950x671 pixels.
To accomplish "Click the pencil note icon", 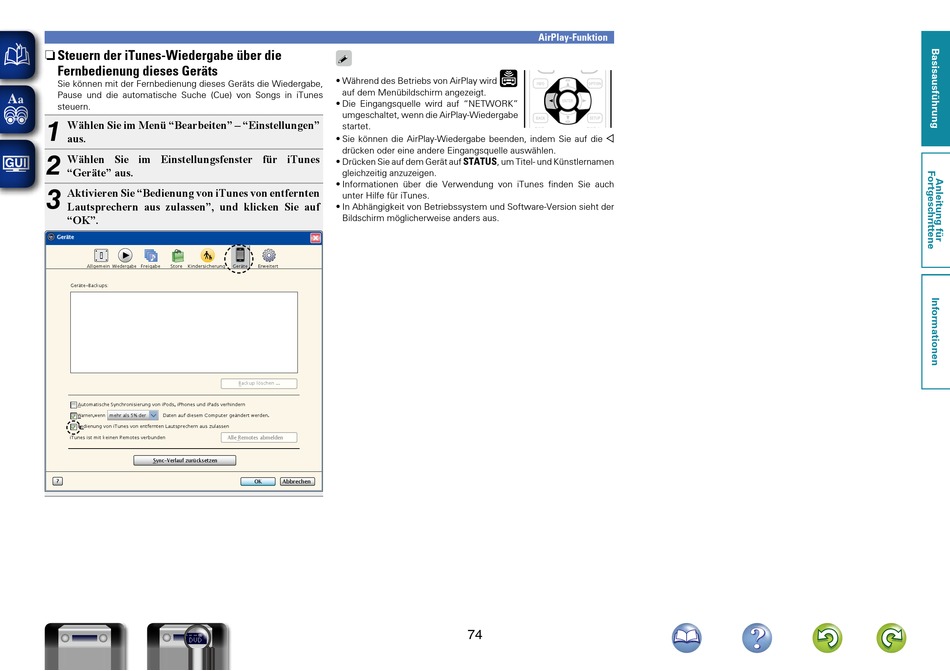I will pos(344,58).
